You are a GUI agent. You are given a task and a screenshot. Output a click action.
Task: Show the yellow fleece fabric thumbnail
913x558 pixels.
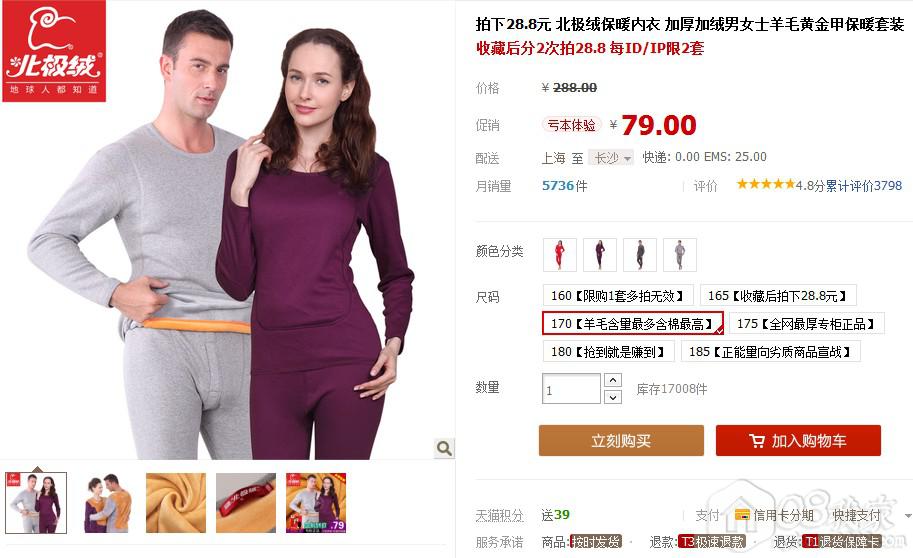coord(176,503)
